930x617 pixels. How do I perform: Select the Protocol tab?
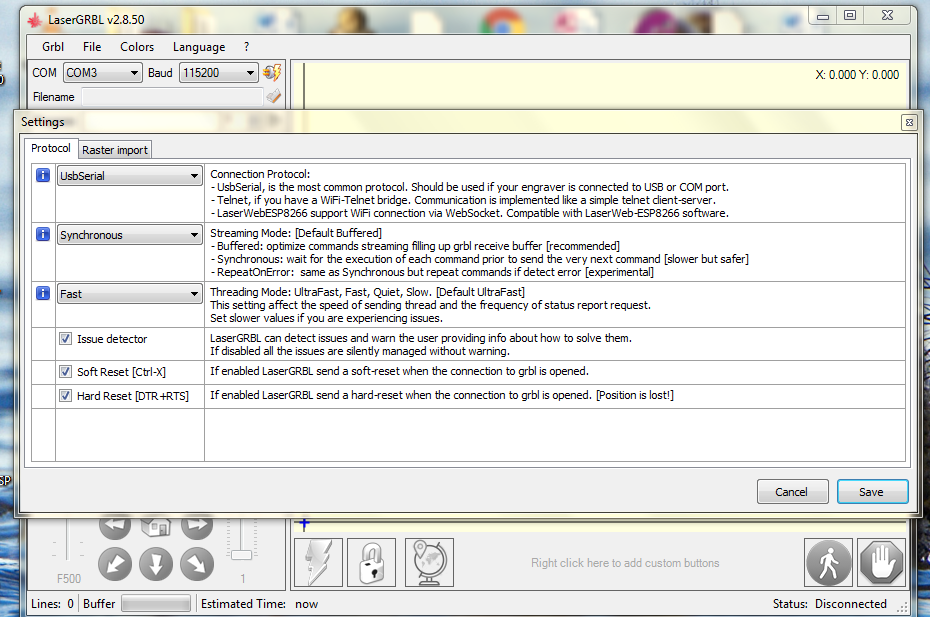point(51,148)
